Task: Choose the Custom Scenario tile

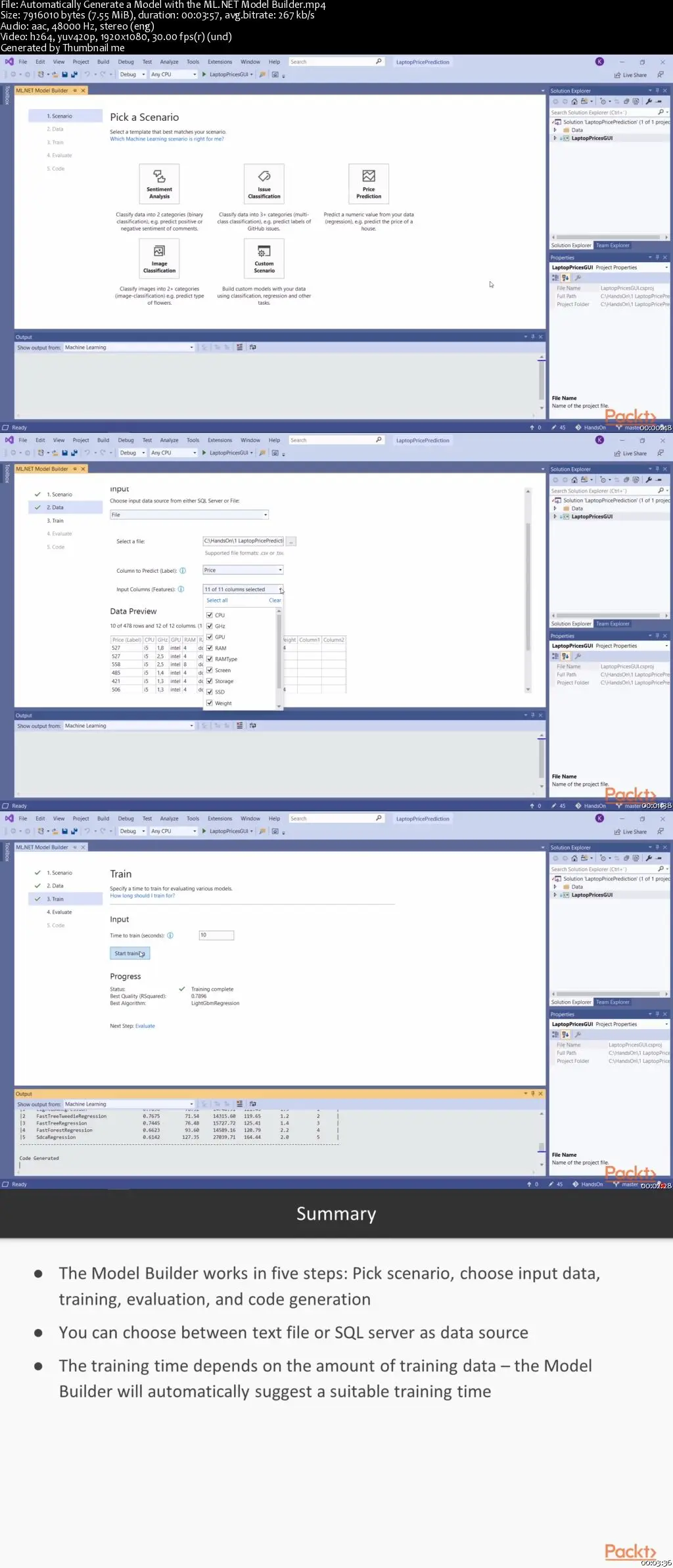Action: pyautogui.click(x=264, y=258)
